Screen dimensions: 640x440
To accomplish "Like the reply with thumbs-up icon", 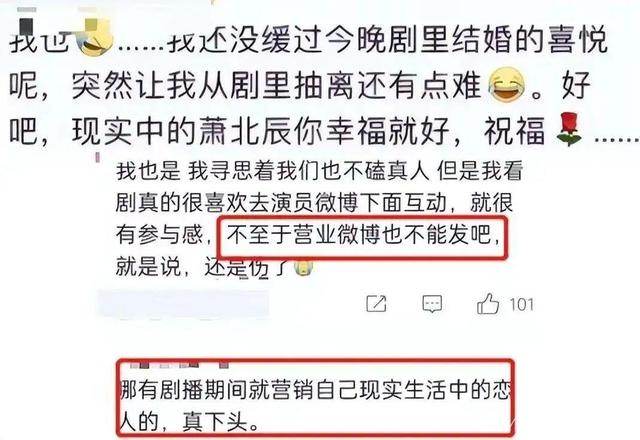I will (x=488, y=303).
